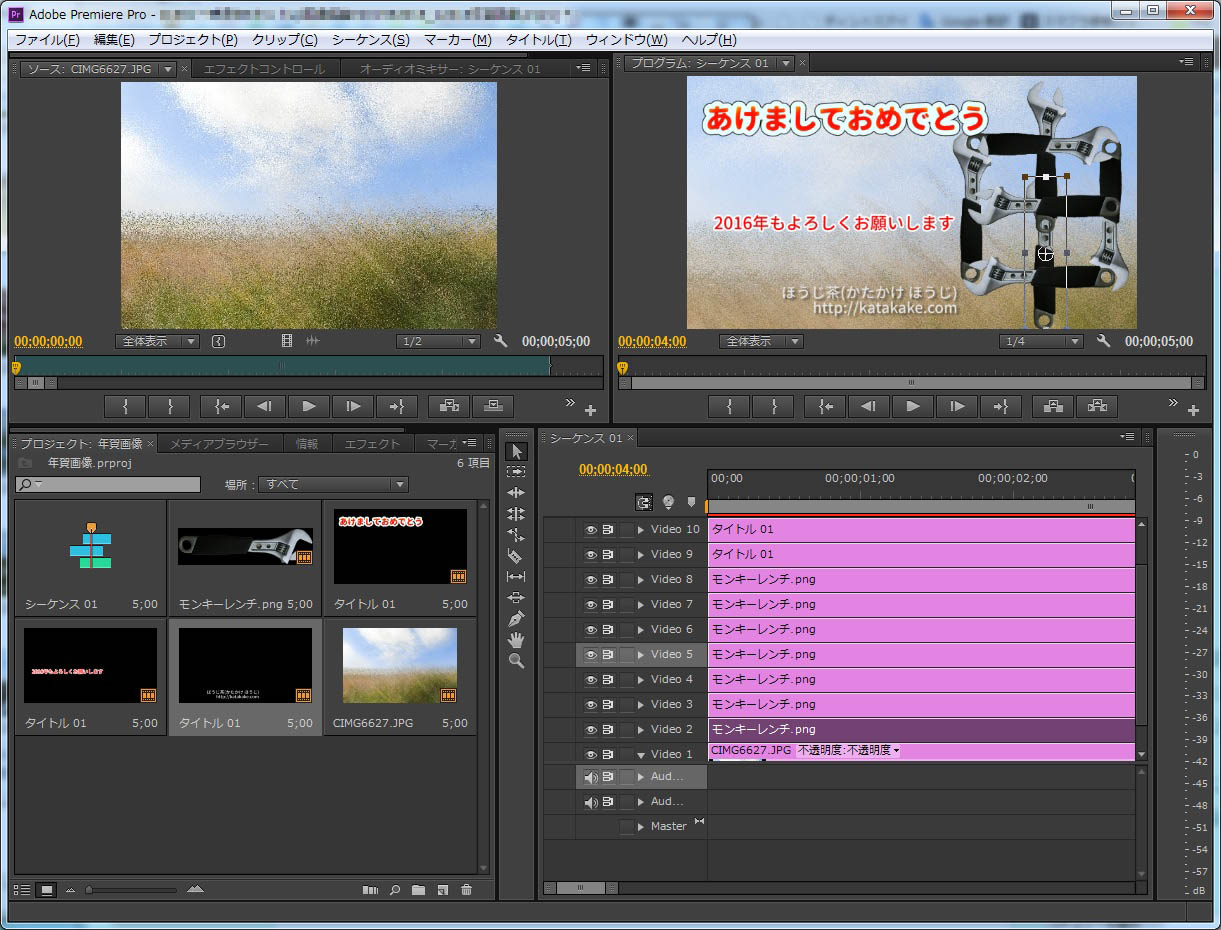Toggle visibility of Video 5 track
This screenshot has height=930, width=1221.
[x=590, y=655]
